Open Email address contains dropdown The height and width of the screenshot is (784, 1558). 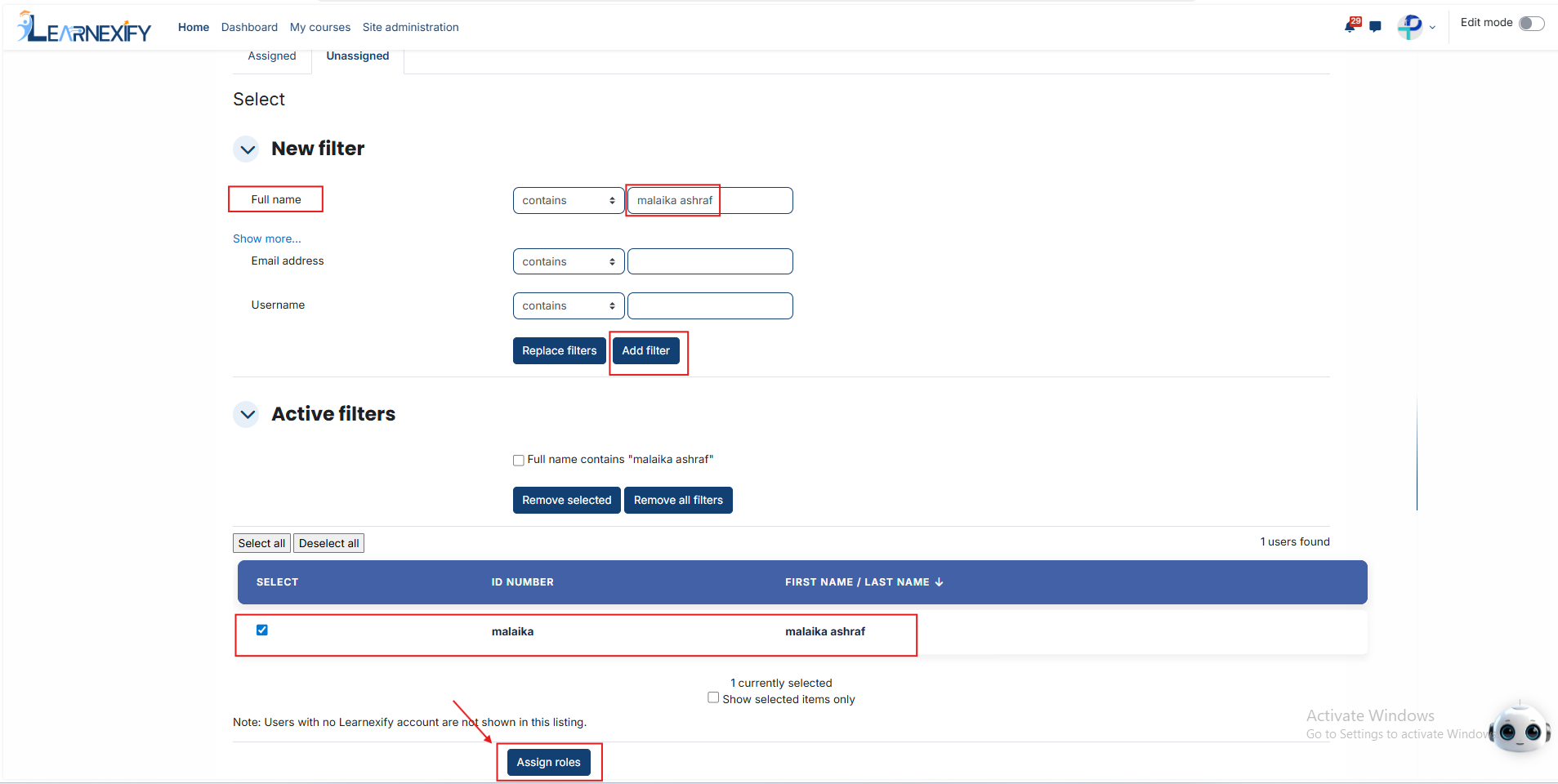(569, 262)
